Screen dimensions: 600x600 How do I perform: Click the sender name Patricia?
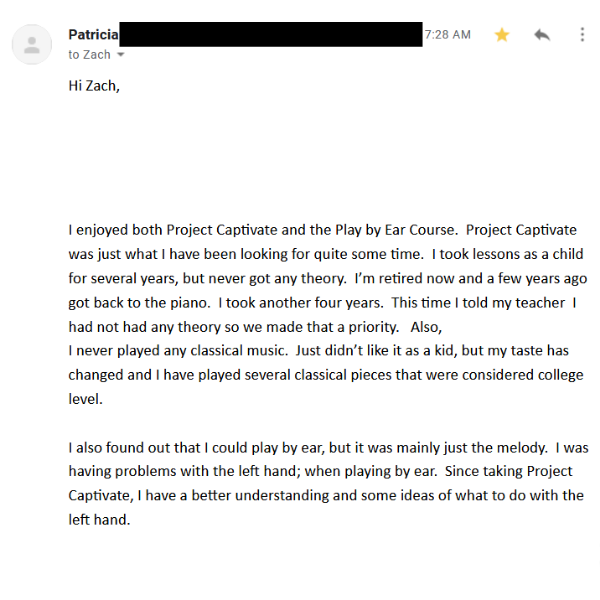(x=93, y=35)
